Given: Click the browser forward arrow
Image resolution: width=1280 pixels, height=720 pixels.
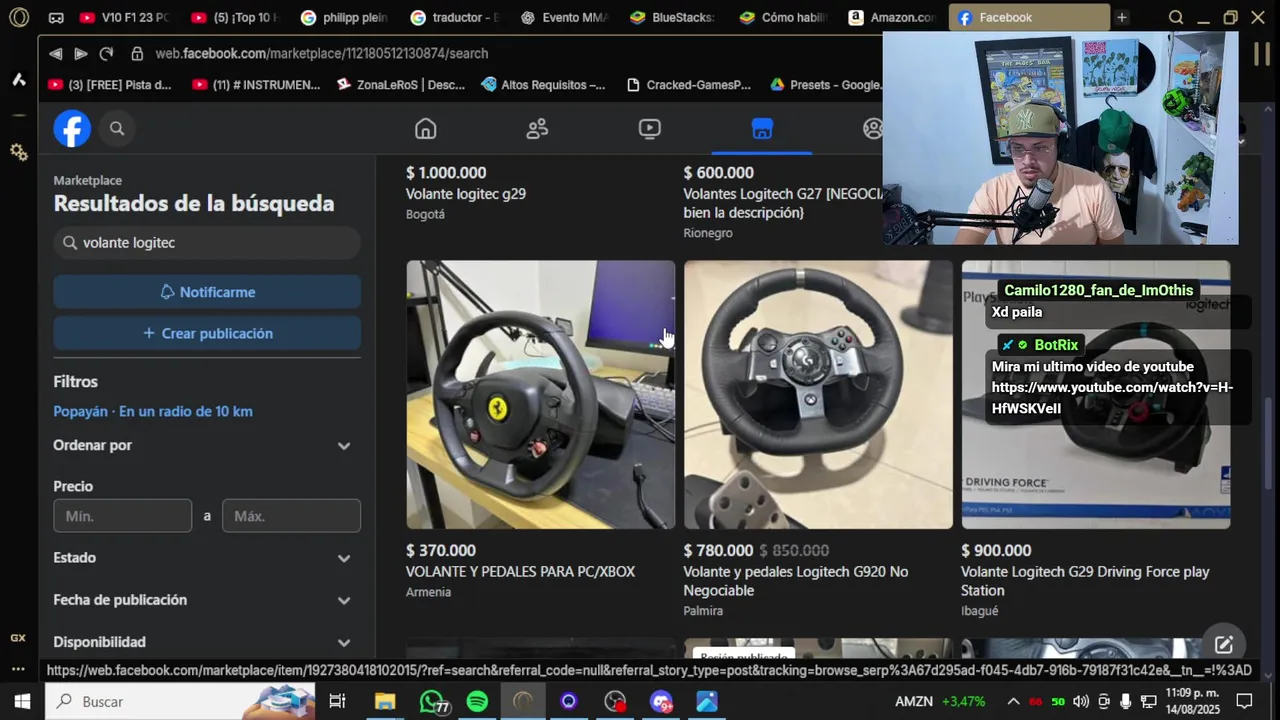Looking at the screenshot, I should click(80, 53).
